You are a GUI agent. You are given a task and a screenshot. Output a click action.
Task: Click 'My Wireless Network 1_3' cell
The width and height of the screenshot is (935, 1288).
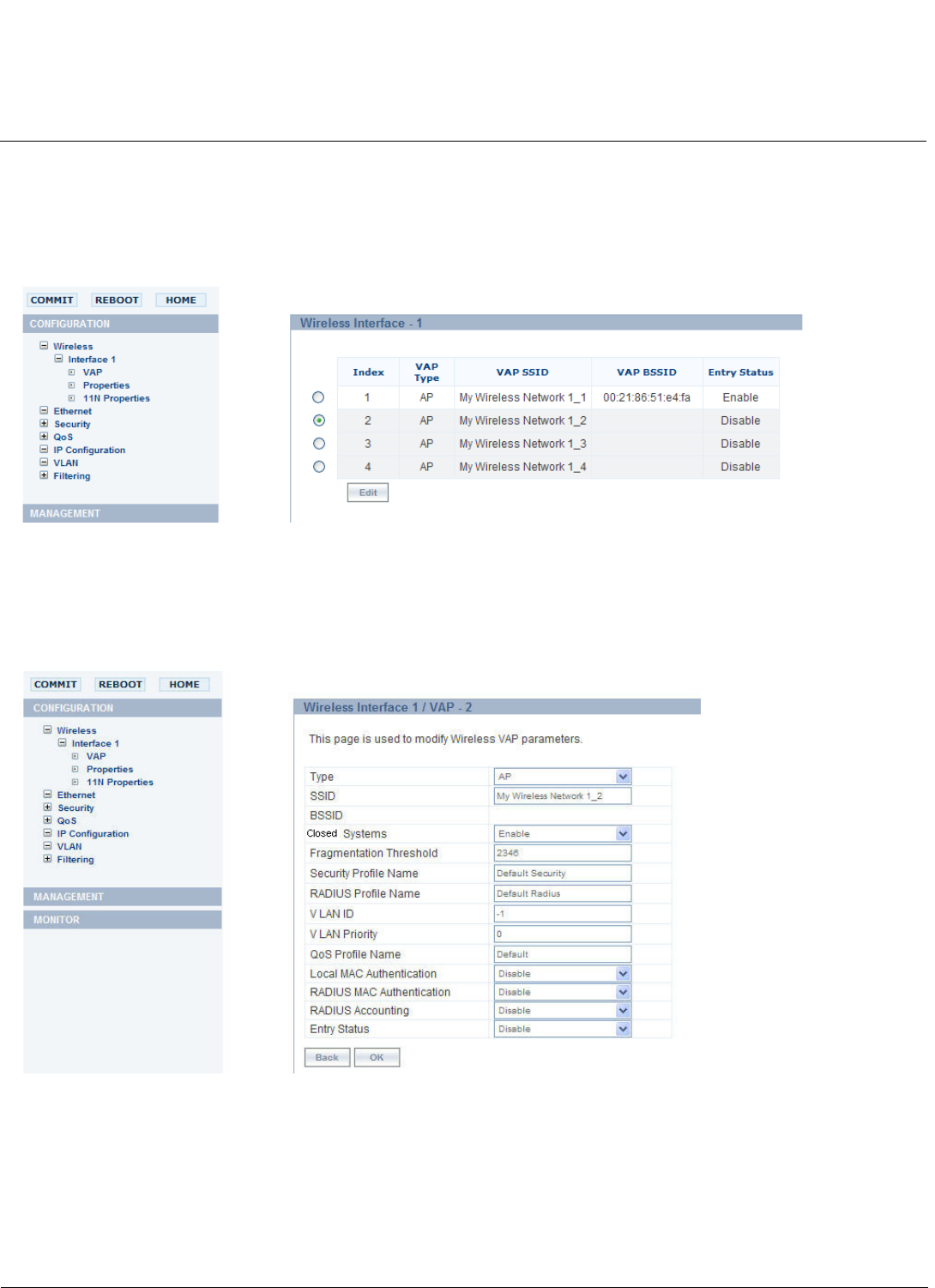522,444
